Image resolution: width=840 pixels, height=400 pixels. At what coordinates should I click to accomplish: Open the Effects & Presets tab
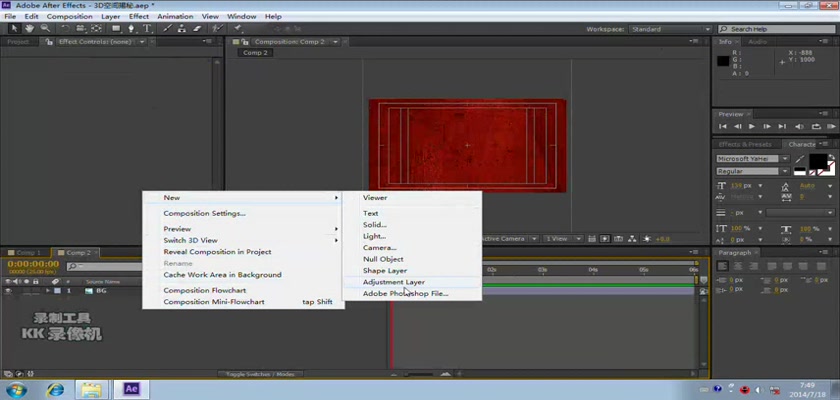[745, 144]
